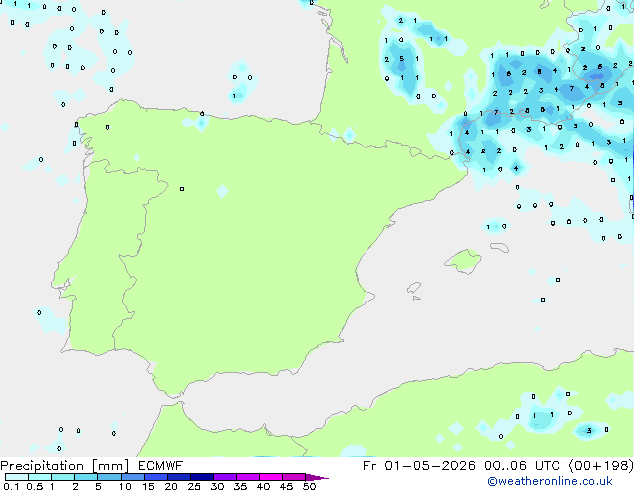Click the "(00+198)" forecast hour text
Screen dimensions: 634x490
coord(601,466)
